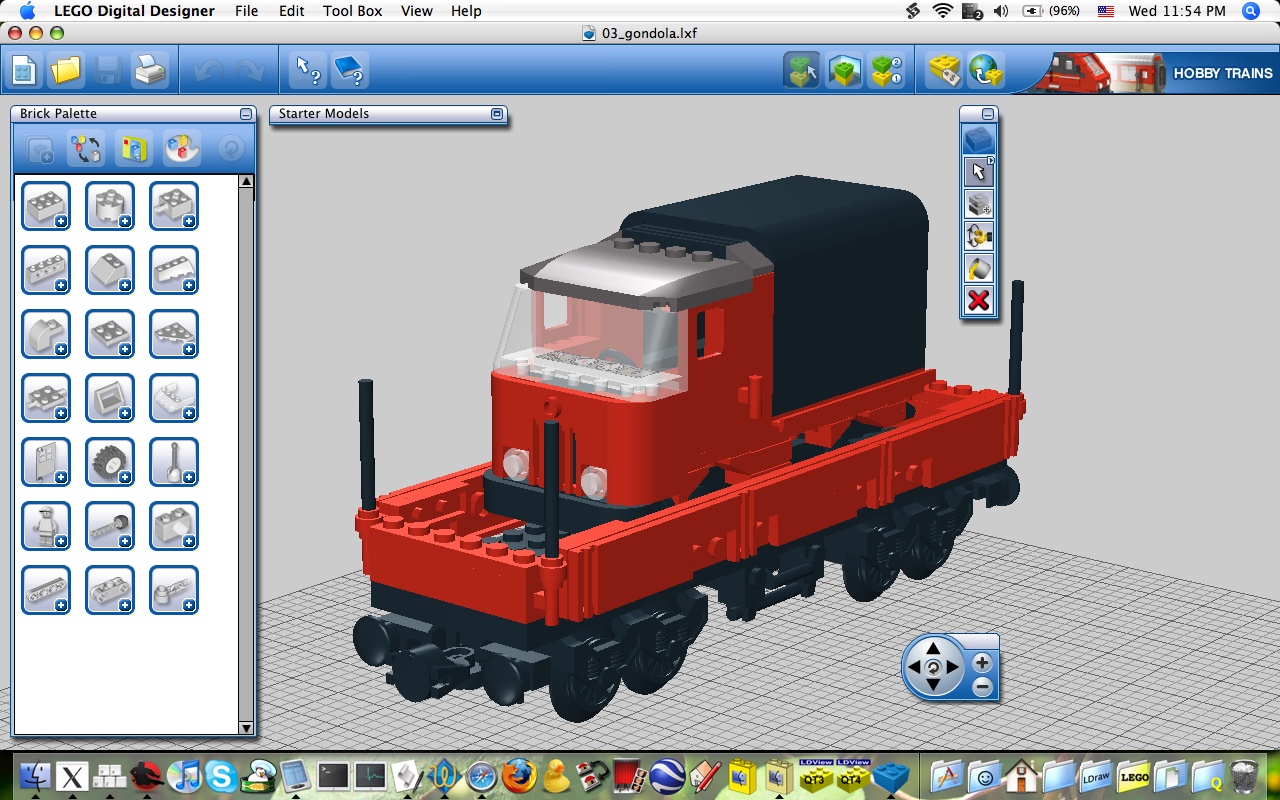
Task: Expand the round brick category
Action: [x=110, y=206]
